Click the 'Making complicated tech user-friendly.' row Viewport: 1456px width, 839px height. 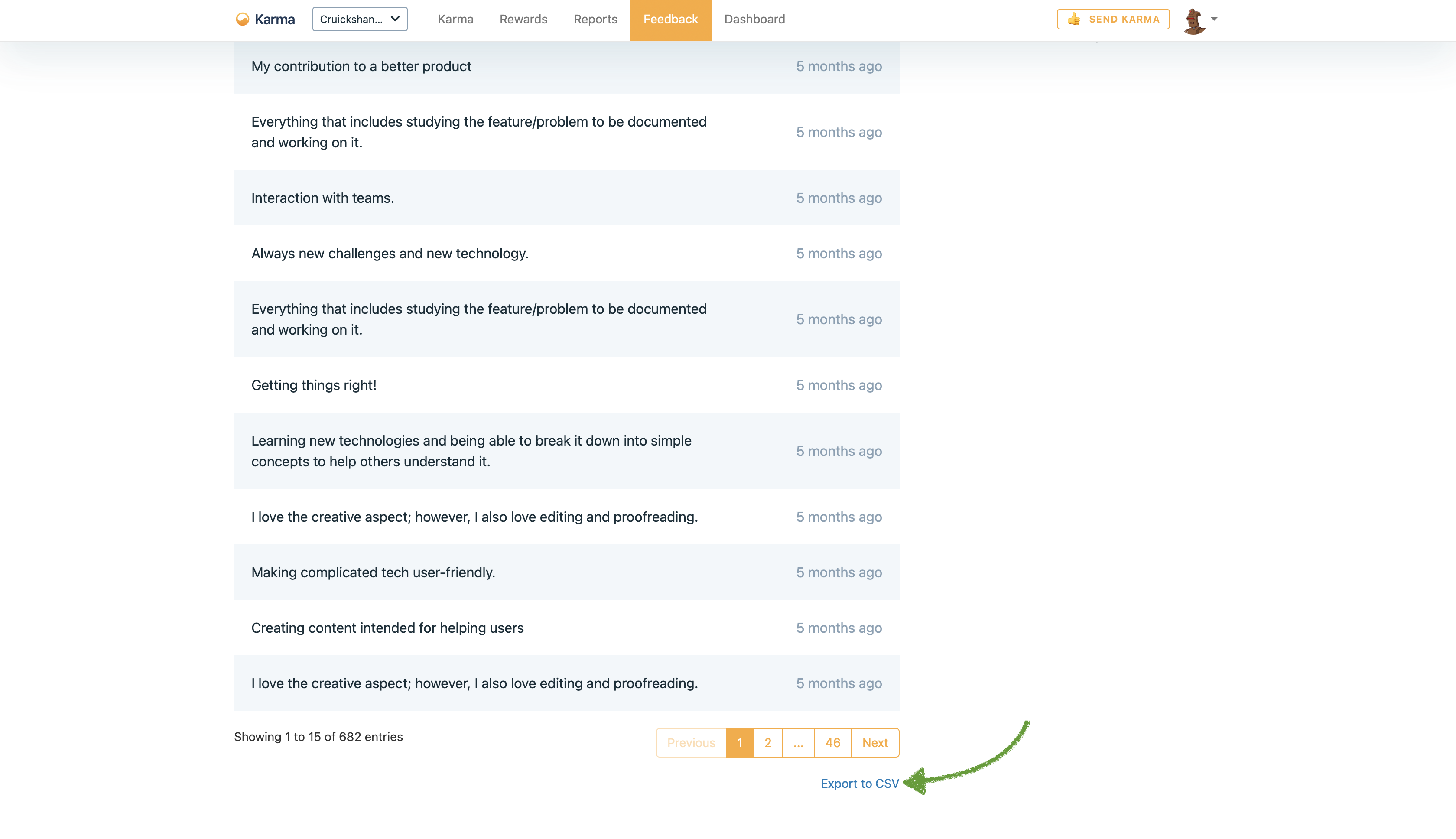pos(373,572)
